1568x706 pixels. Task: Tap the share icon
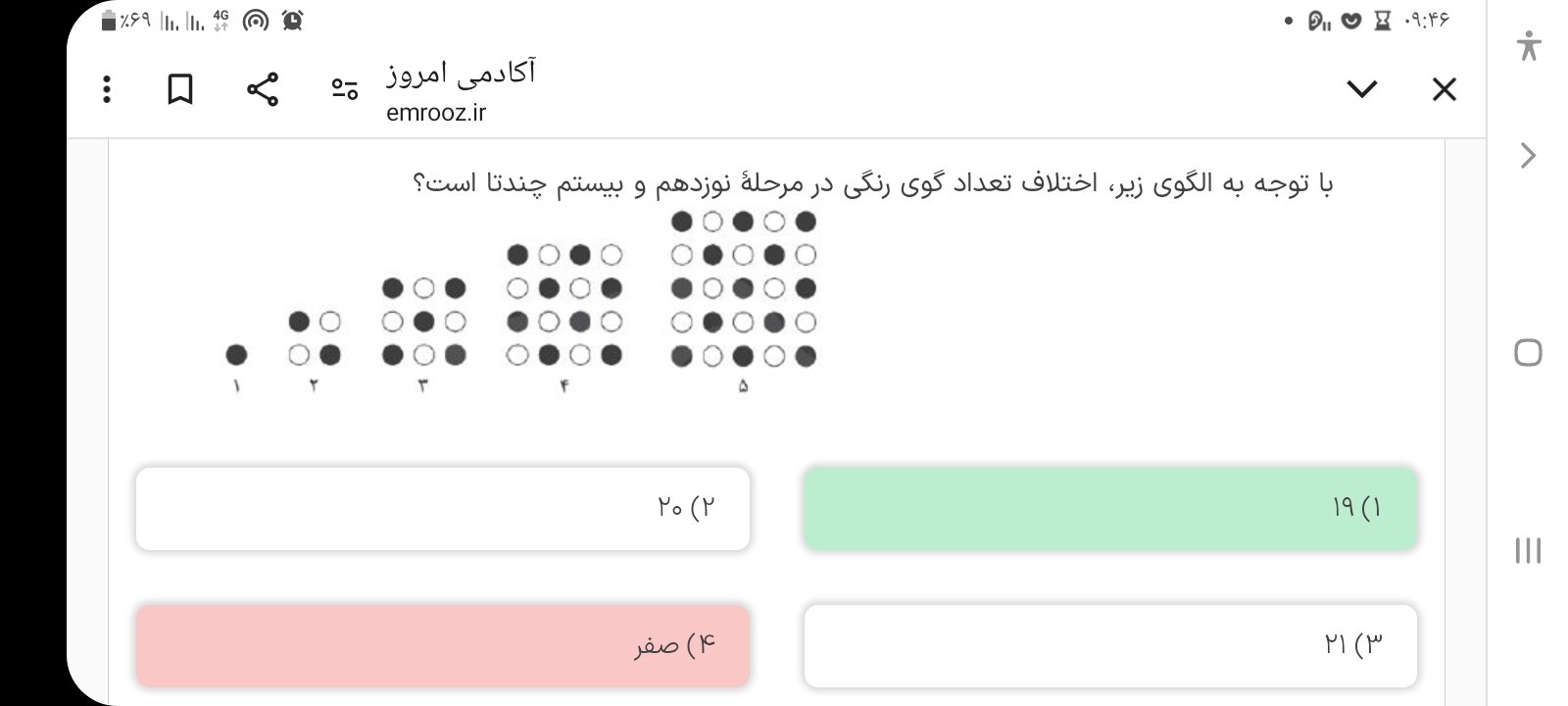point(262,89)
